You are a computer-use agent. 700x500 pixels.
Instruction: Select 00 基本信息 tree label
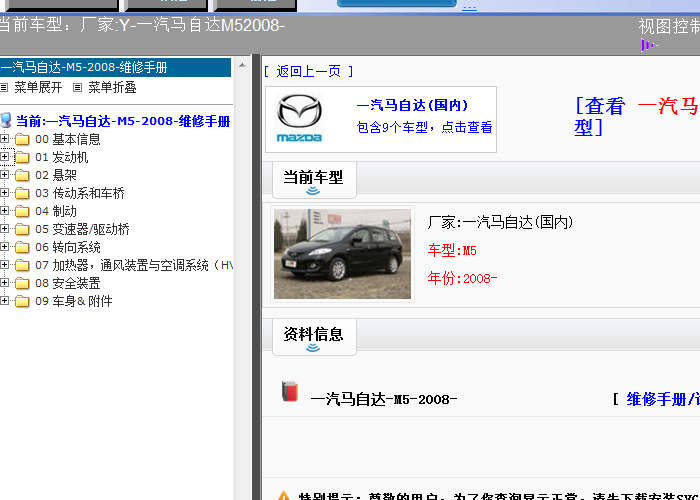[x=68, y=139]
